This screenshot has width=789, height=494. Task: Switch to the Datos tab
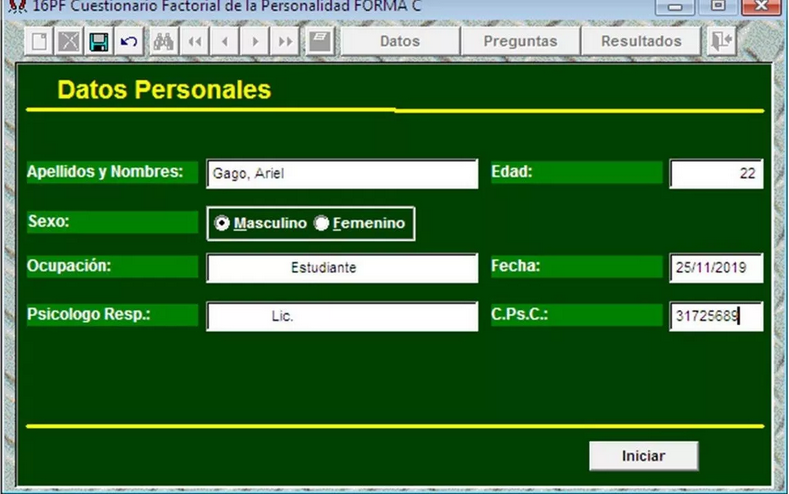coord(400,41)
